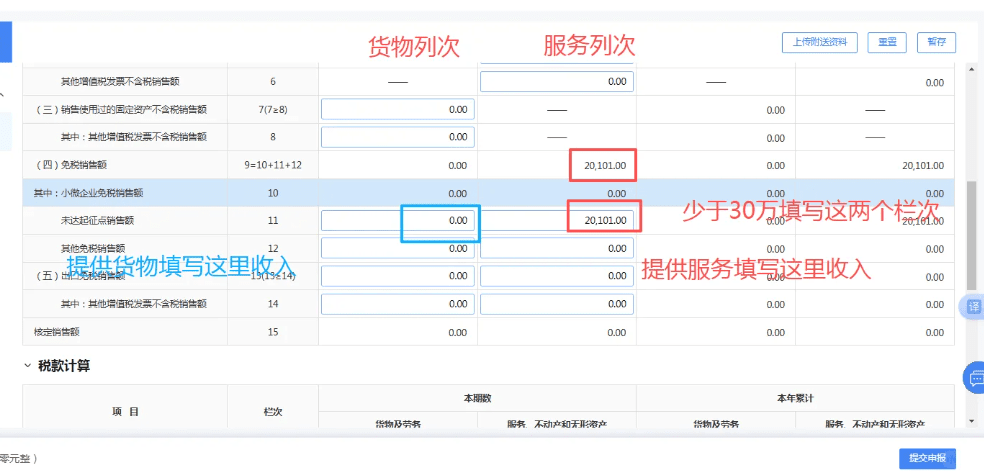This screenshot has width=984, height=473.
Task: Click row 13 goods column input field
Action: click(x=398, y=277)
